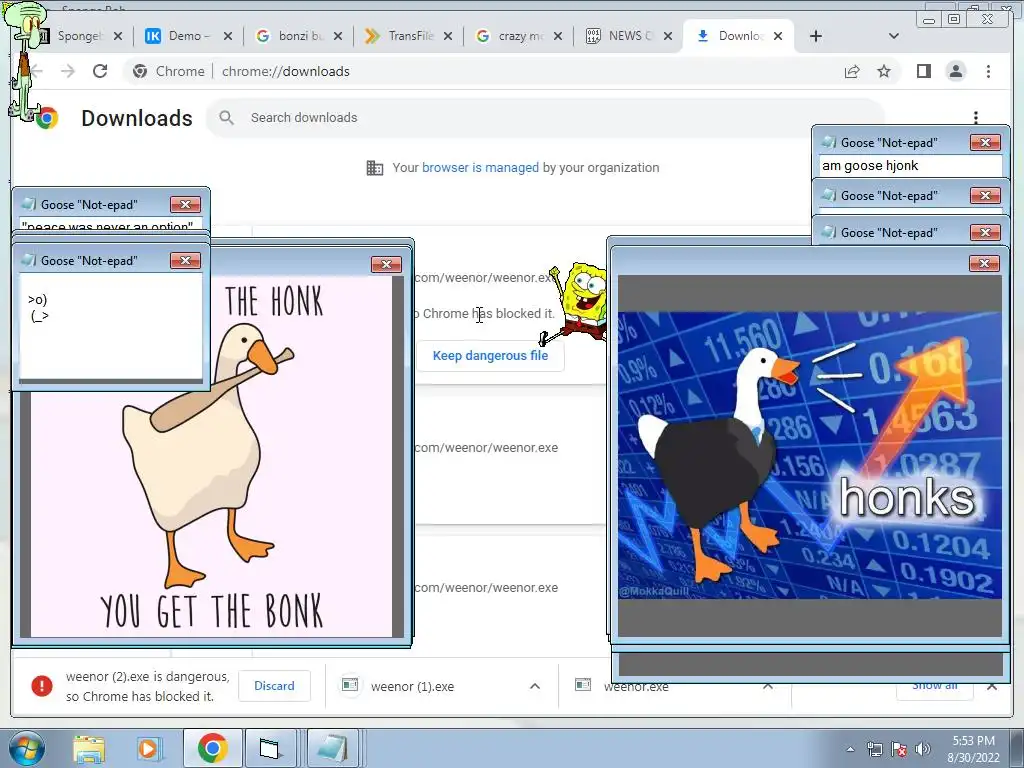Close the NEWS tab
The width and height of the screenshot is (1024, 768).
click(668, 36)
